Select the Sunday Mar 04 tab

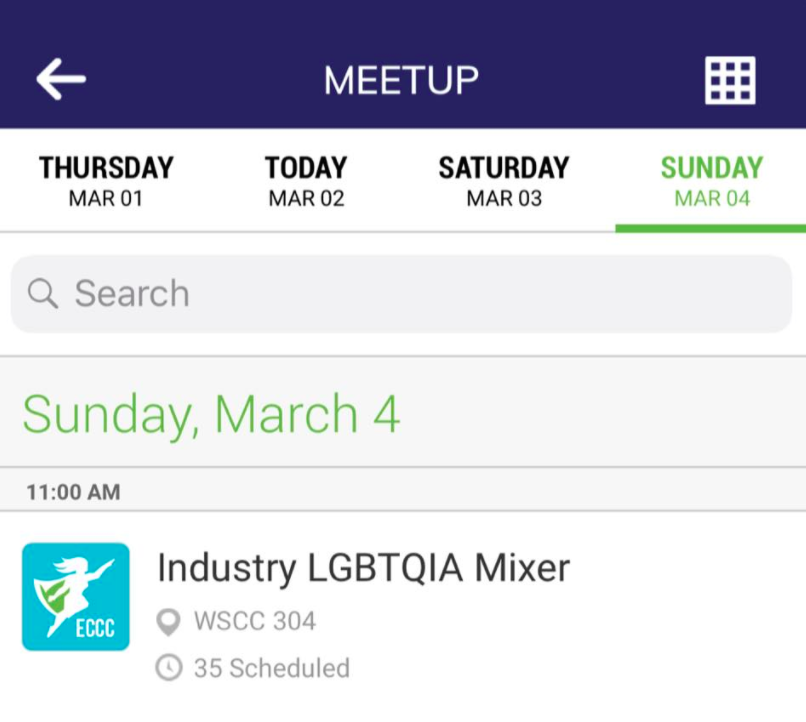click(x=711, y=181)
